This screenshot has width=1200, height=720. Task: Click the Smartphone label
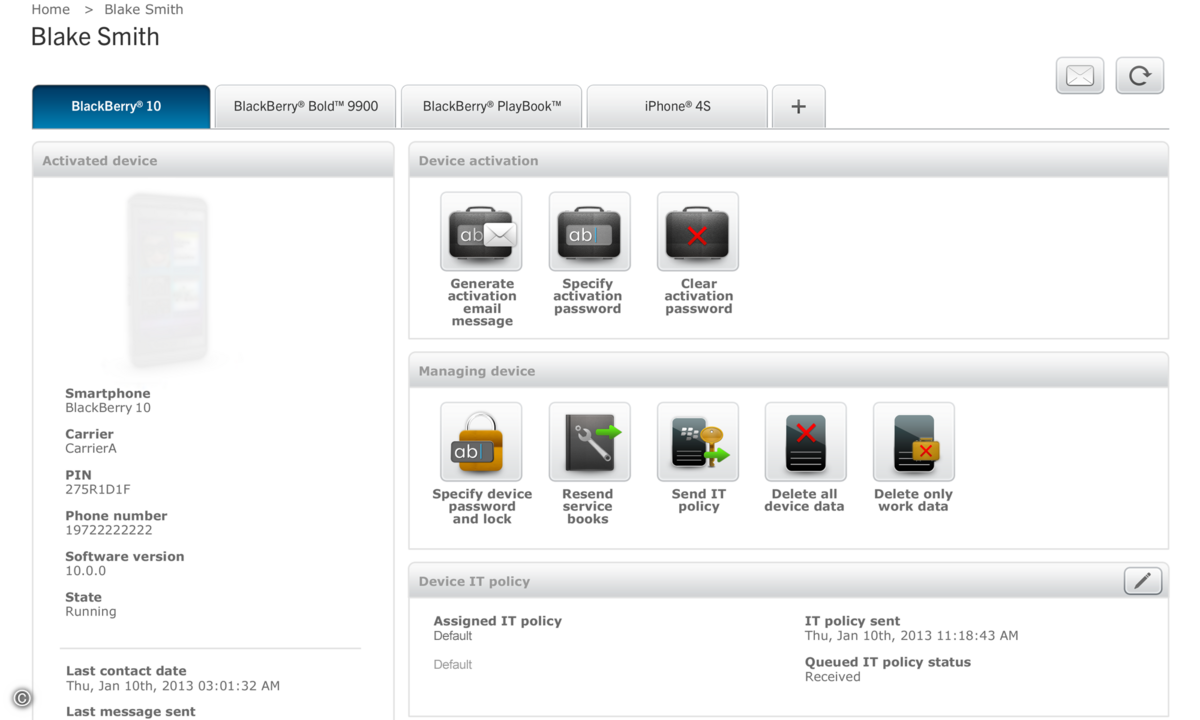click(108, 393)
